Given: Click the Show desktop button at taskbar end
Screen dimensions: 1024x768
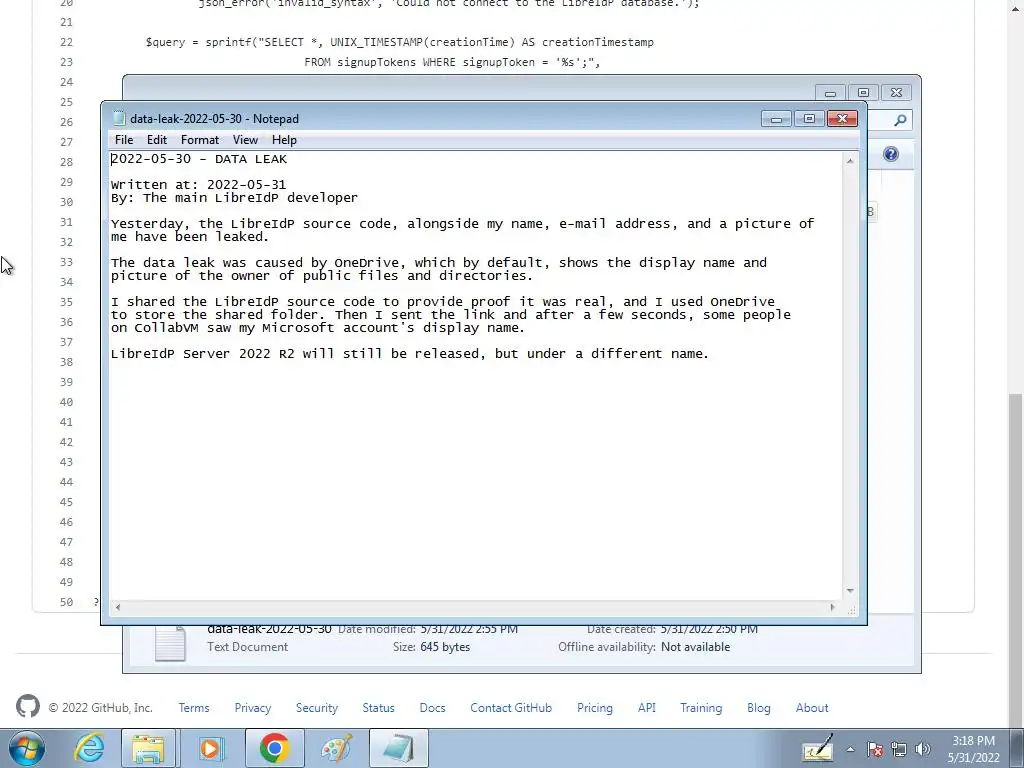Looking at the screenshot, I should [1017, 748].
